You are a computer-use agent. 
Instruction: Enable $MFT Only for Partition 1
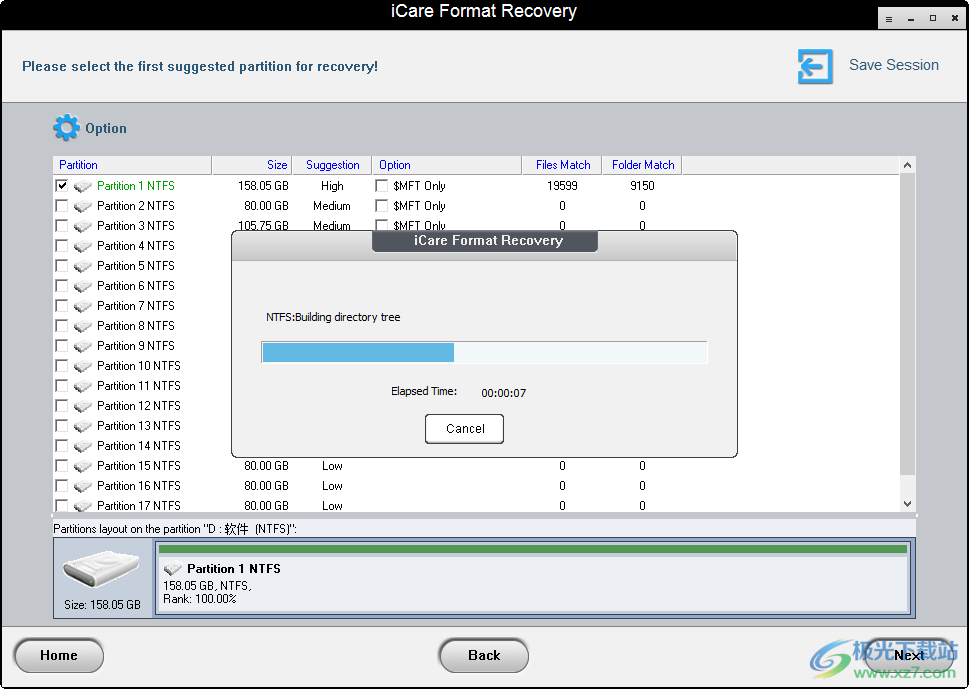[382, 185]
